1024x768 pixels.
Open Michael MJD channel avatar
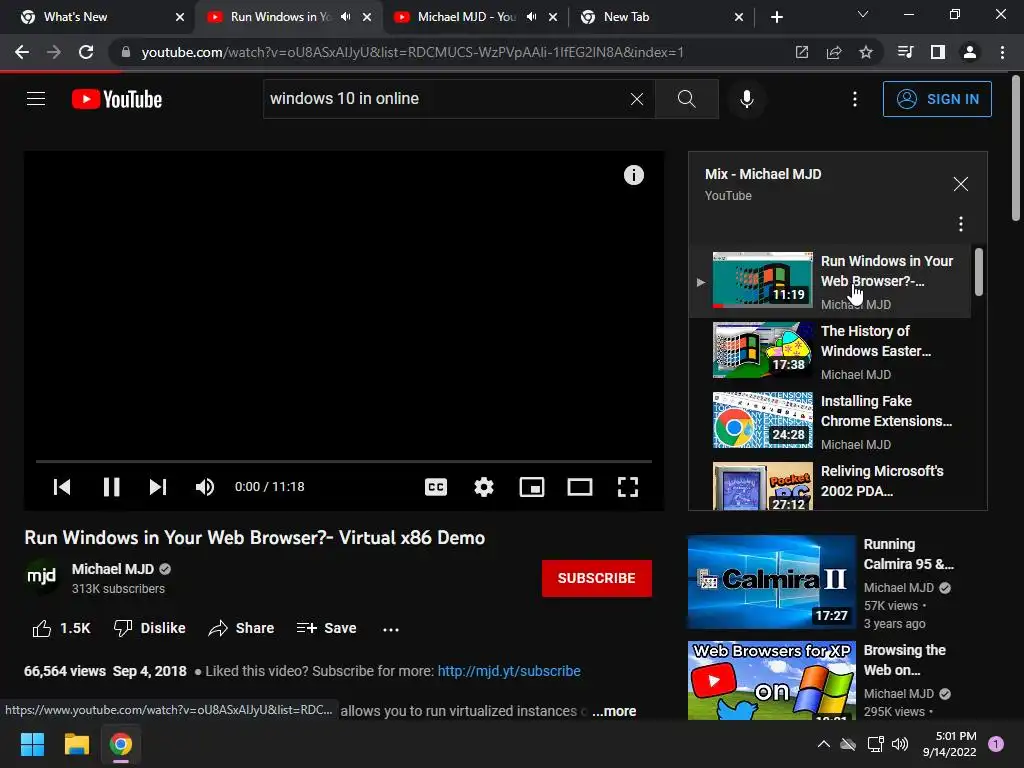(41, 577)
